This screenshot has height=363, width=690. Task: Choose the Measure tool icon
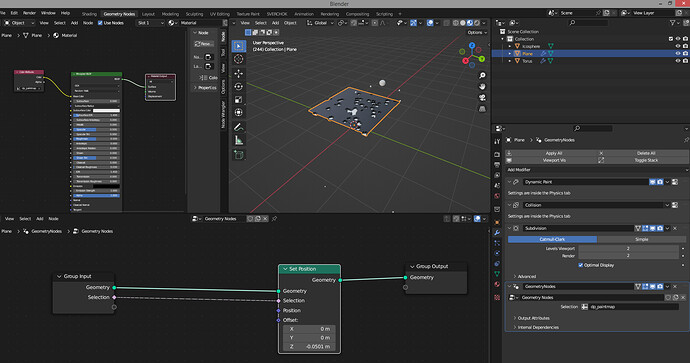pos(239,140)
